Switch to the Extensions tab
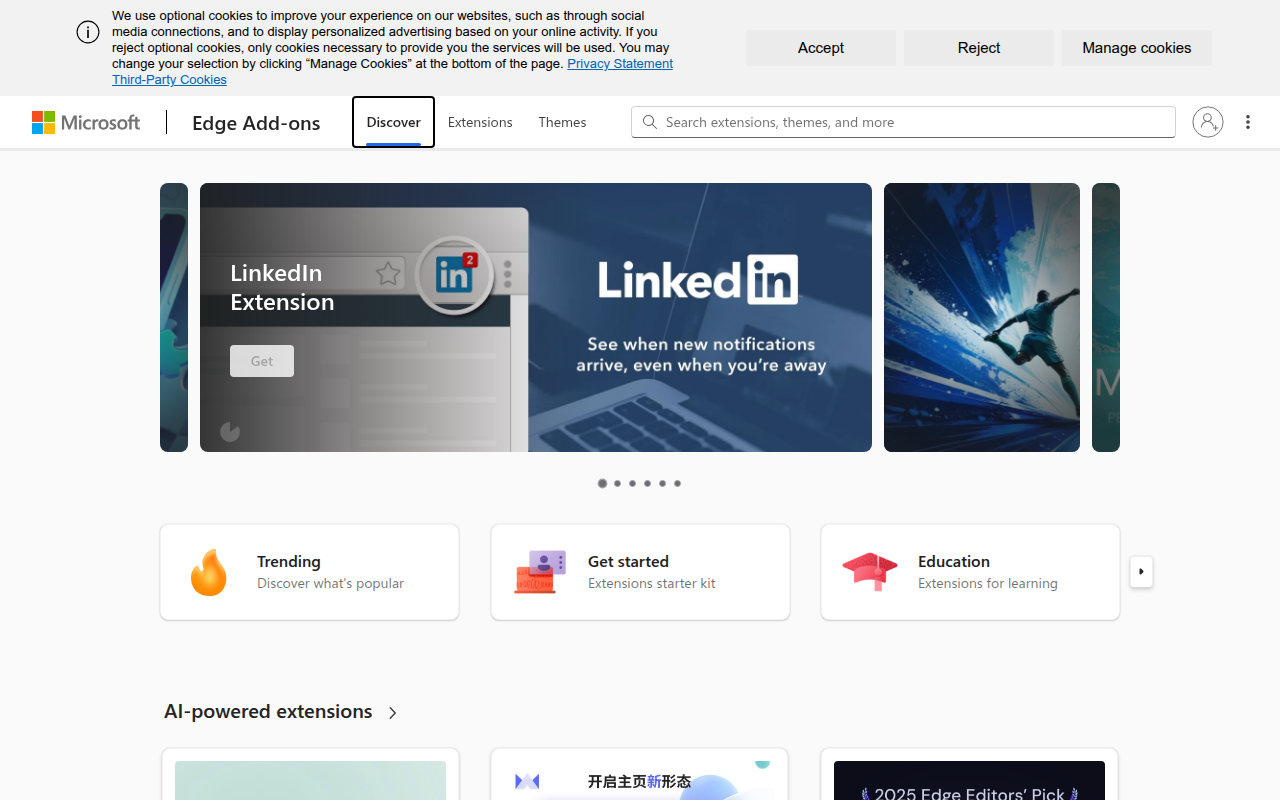This screenshot has height=800, width=1280. [x=480, y=122]
